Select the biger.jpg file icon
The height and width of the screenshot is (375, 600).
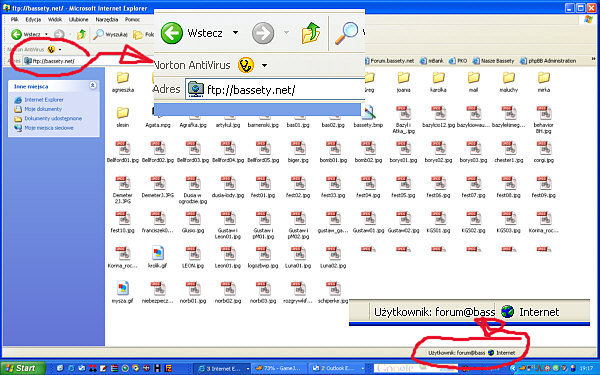point(298,148)
